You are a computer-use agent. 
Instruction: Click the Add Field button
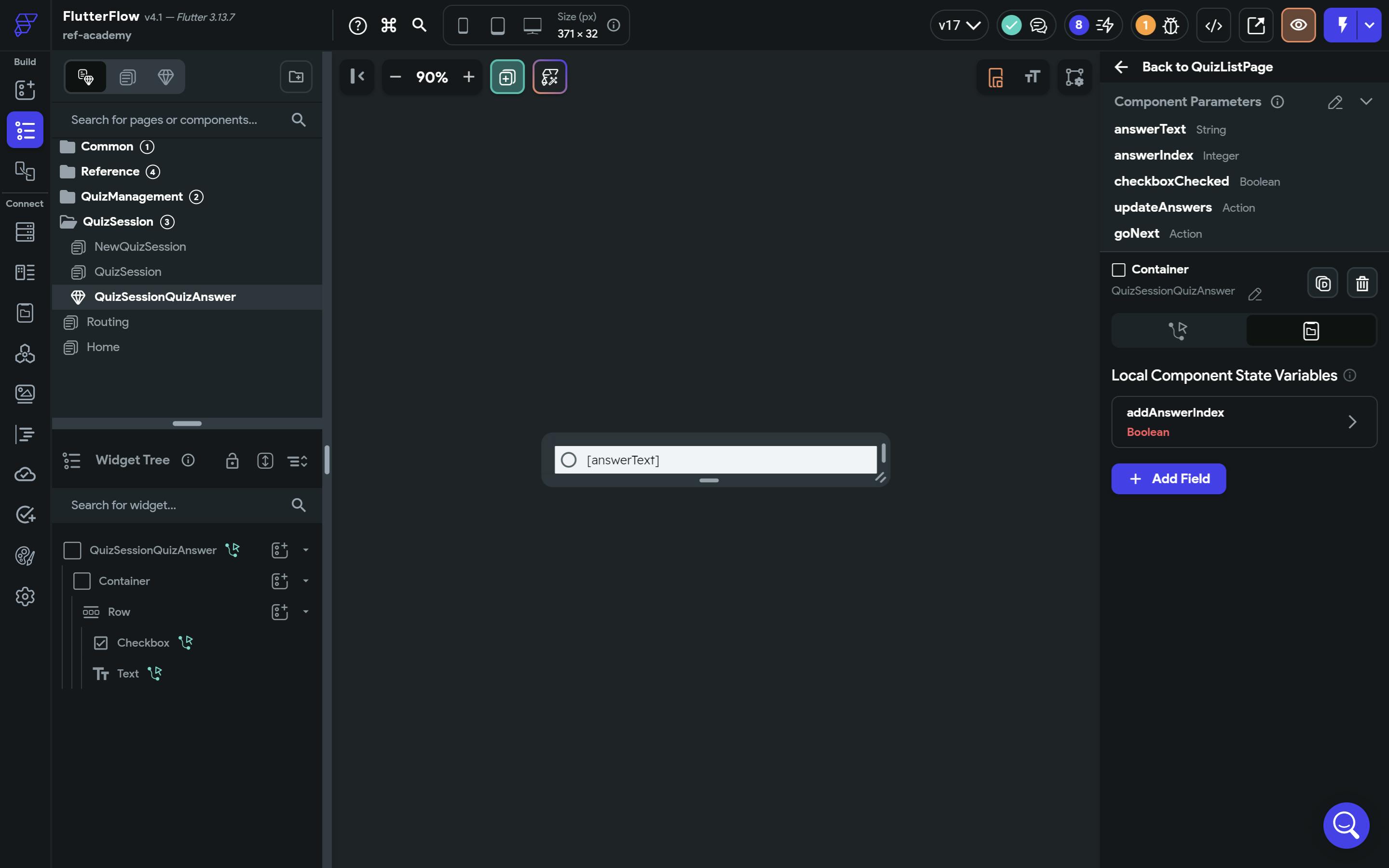pos(1168,479)
